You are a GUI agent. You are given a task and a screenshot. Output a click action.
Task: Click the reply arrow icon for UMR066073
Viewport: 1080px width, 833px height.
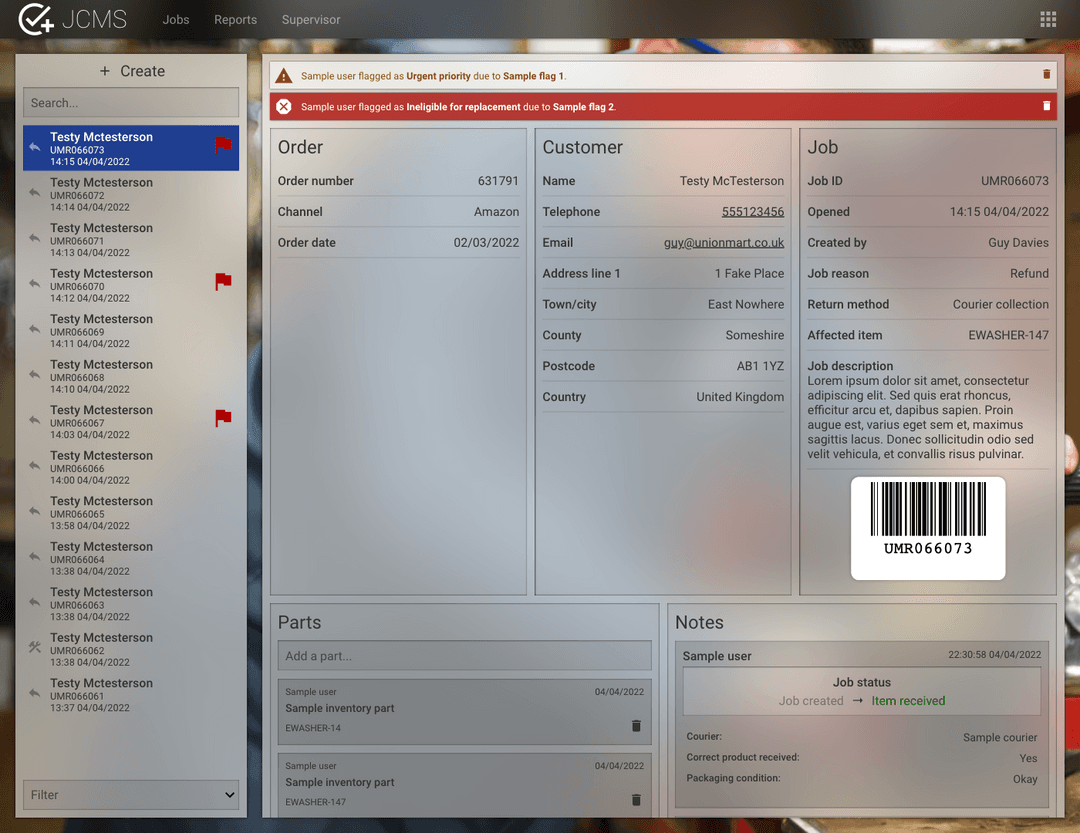[x=34, y=147]
